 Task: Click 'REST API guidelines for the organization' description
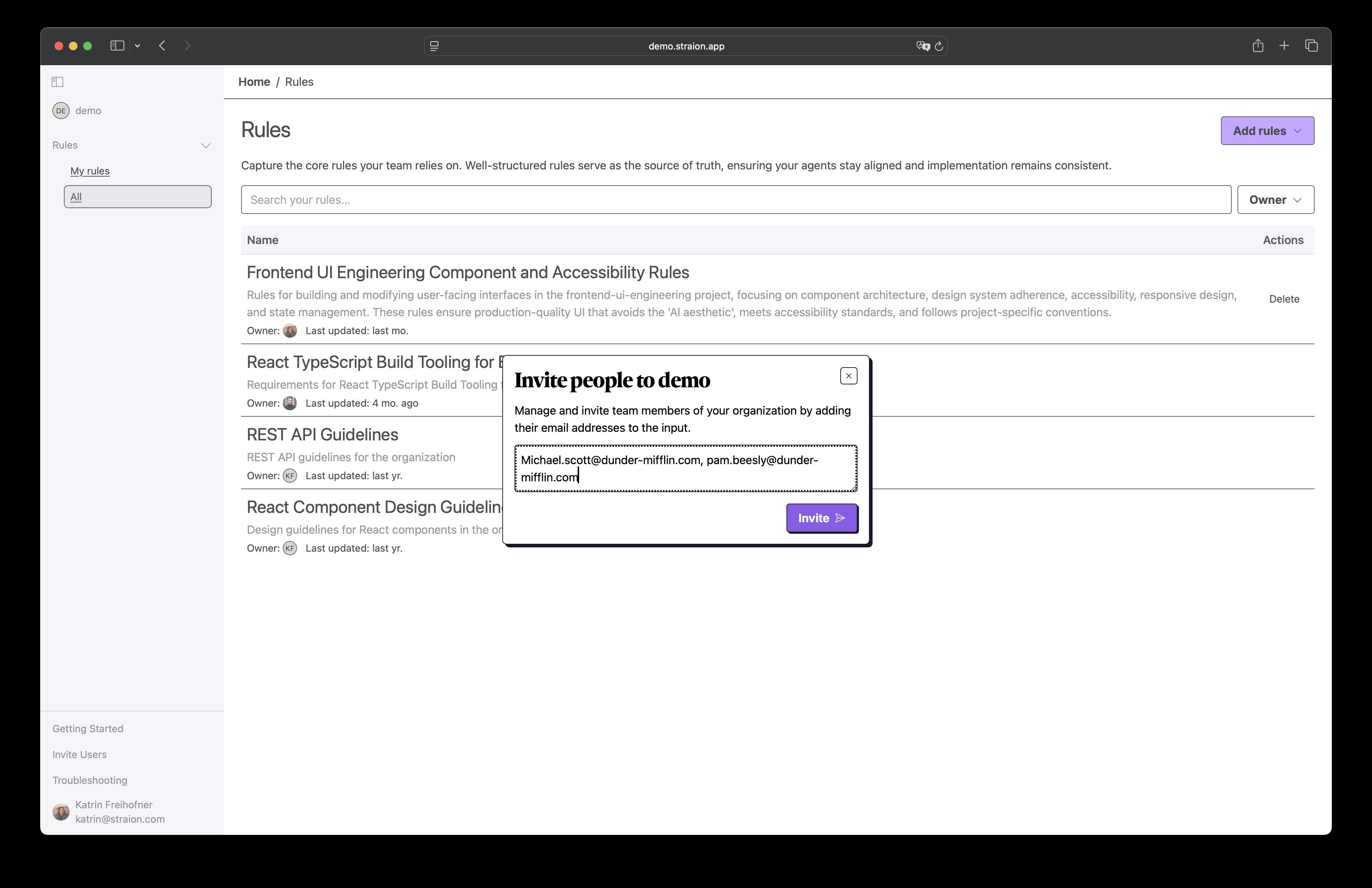point(351,457)
